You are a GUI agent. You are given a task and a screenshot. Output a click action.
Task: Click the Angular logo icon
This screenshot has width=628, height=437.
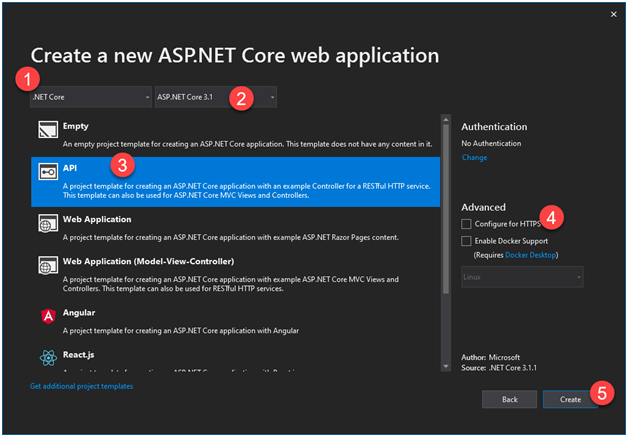point(47,316)
